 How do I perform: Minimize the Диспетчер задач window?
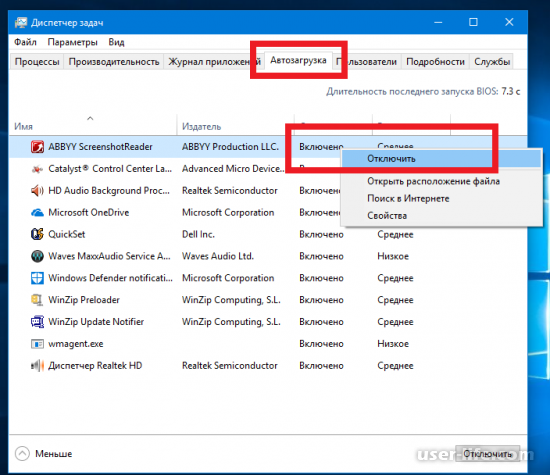click(x=438, y=22)
